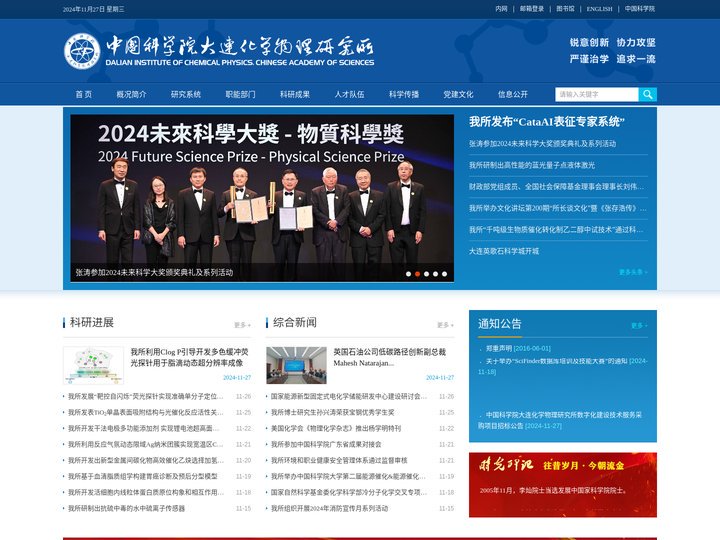
Task: Switch to the ENGLISH site
Action: click(599, 9)
